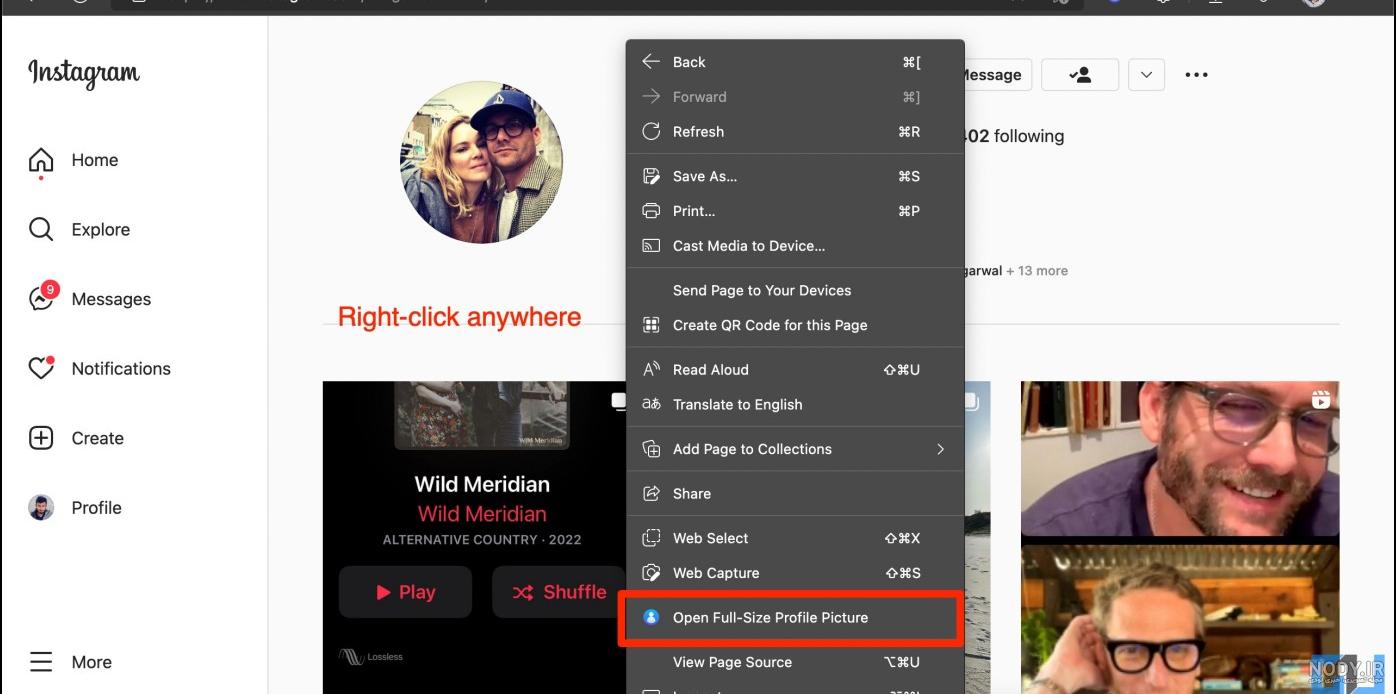Open the three-dot profile options icon

pyautogui.click(x=1196, y=75)
